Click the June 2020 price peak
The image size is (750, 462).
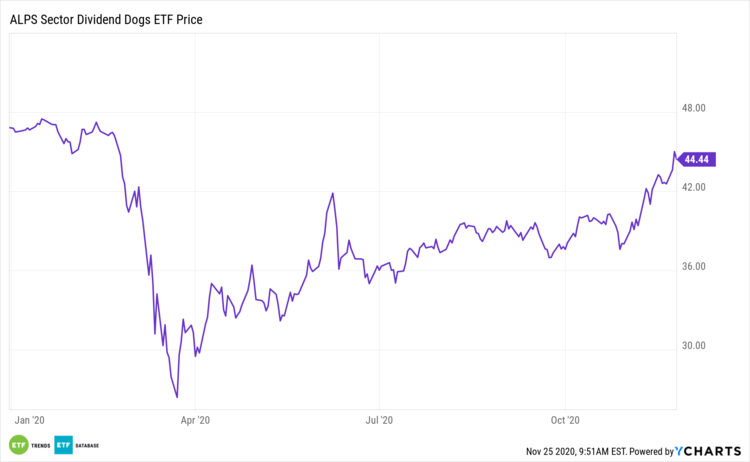(x=333, y=194)
